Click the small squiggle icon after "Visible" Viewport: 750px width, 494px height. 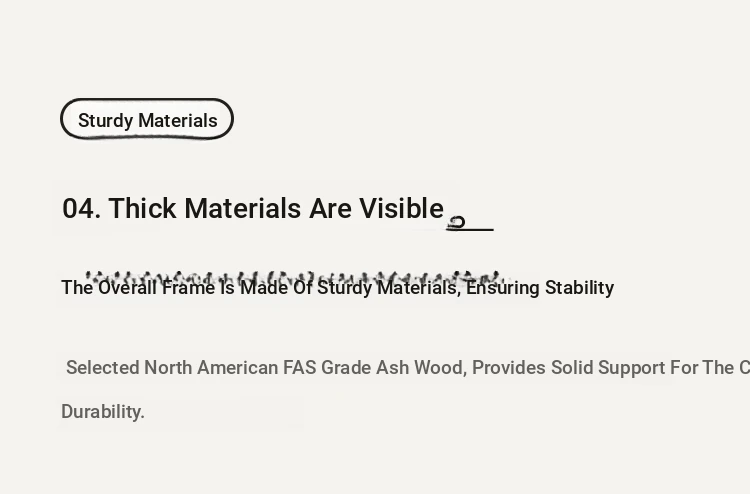tap(456, 223)
